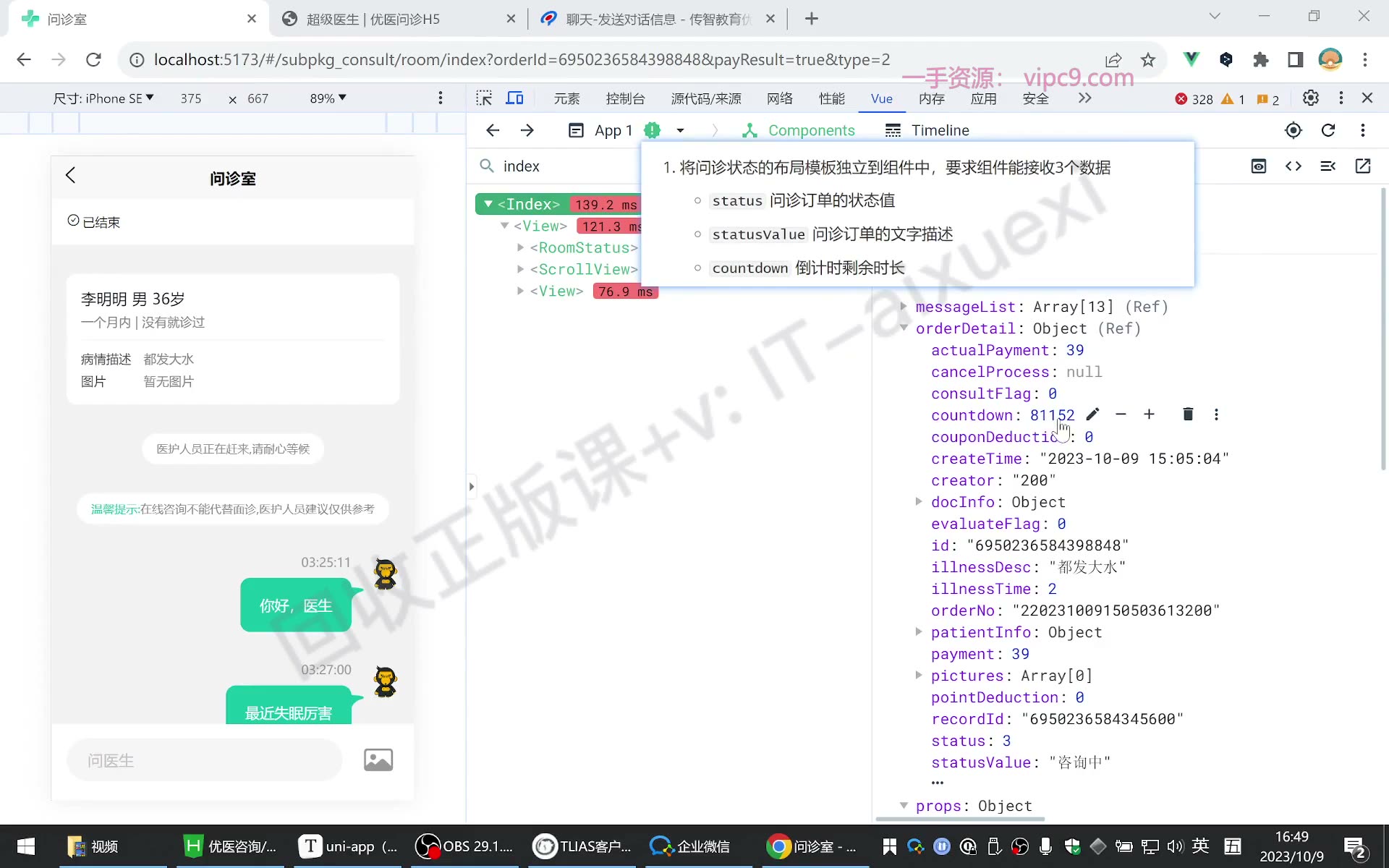Open the device size iPhone SE dropdown
This screenshot has width=1389, height=868.
[x=103, y=98]
